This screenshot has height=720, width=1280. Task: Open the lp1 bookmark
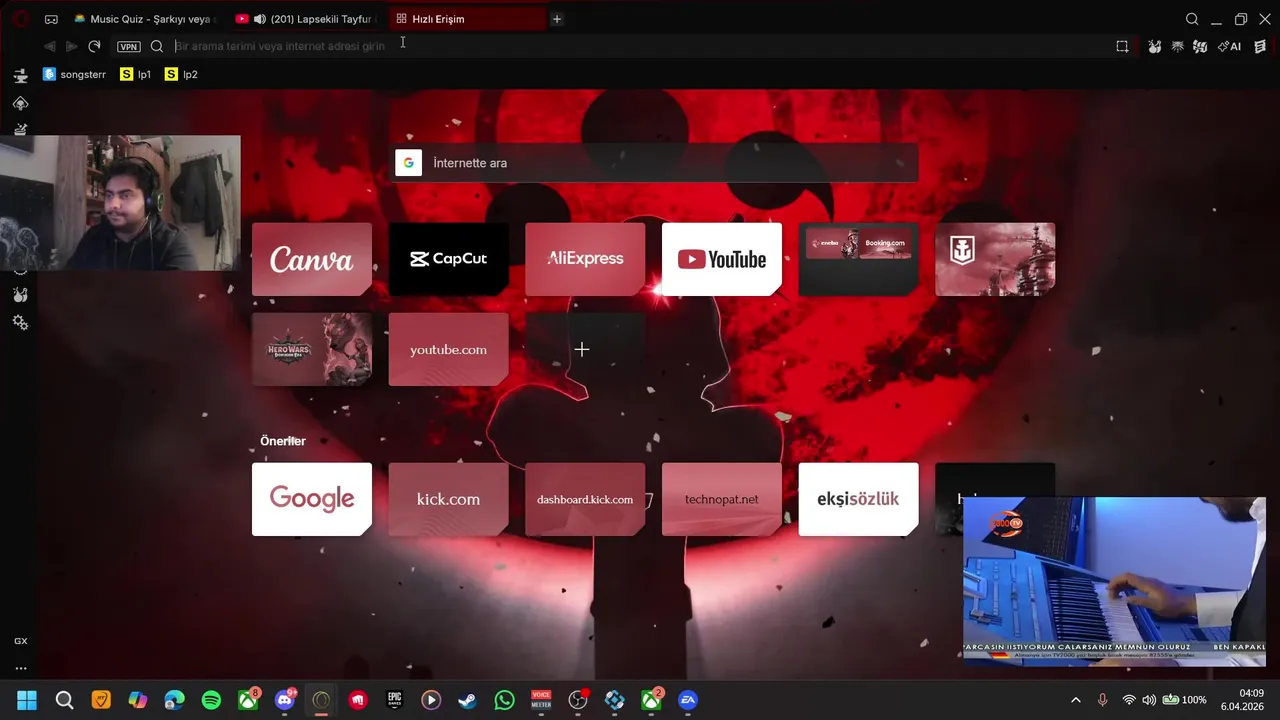click(135, 74)
